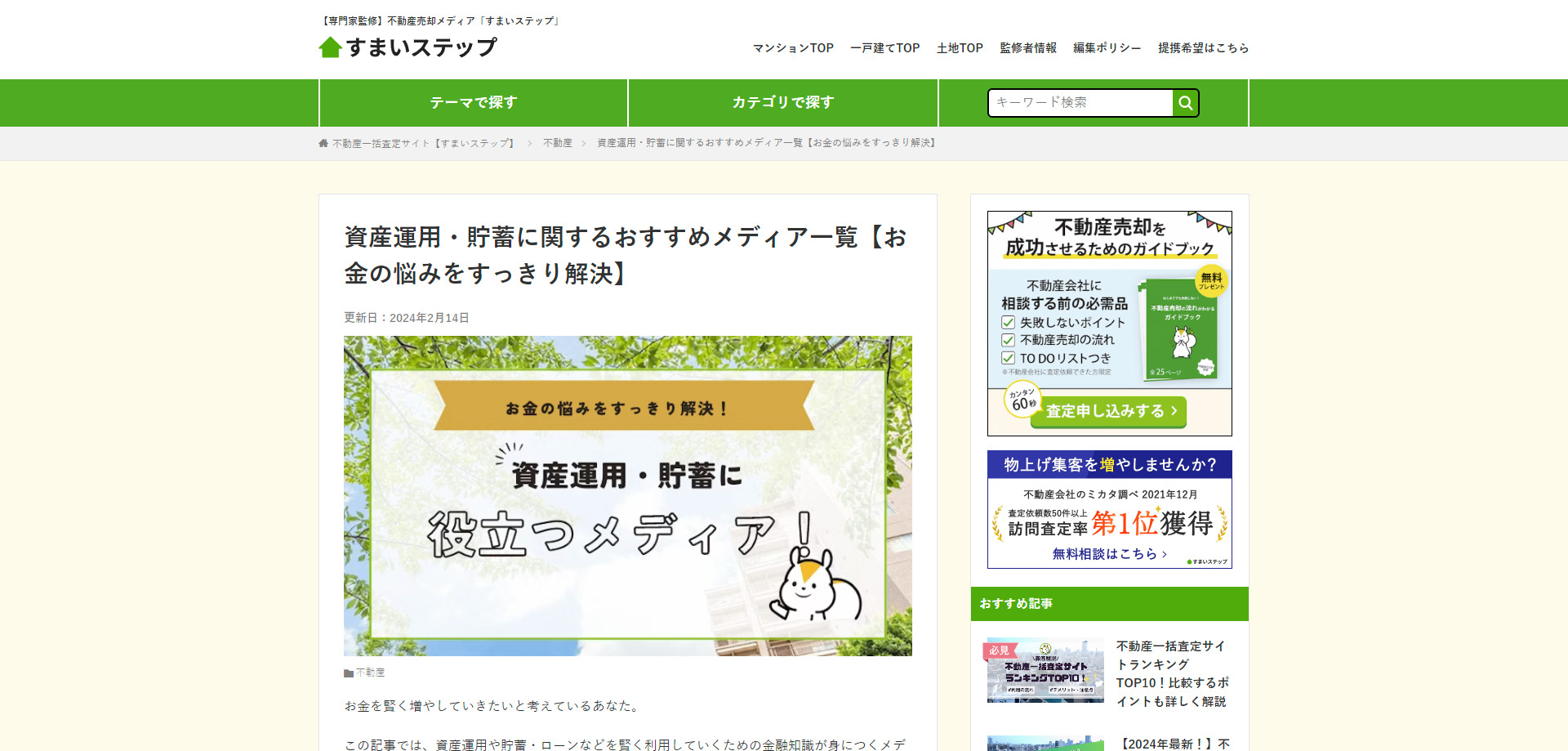Image resolution: width=1568 pixels, height=751 pixels.
Task: Click the search magnifier button
Action: coord(1185,103)
